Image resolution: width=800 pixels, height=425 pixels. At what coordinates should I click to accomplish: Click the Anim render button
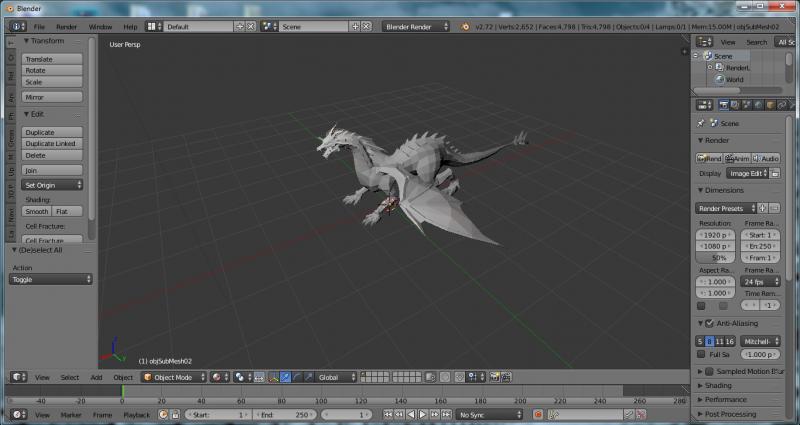click(737, 158)
